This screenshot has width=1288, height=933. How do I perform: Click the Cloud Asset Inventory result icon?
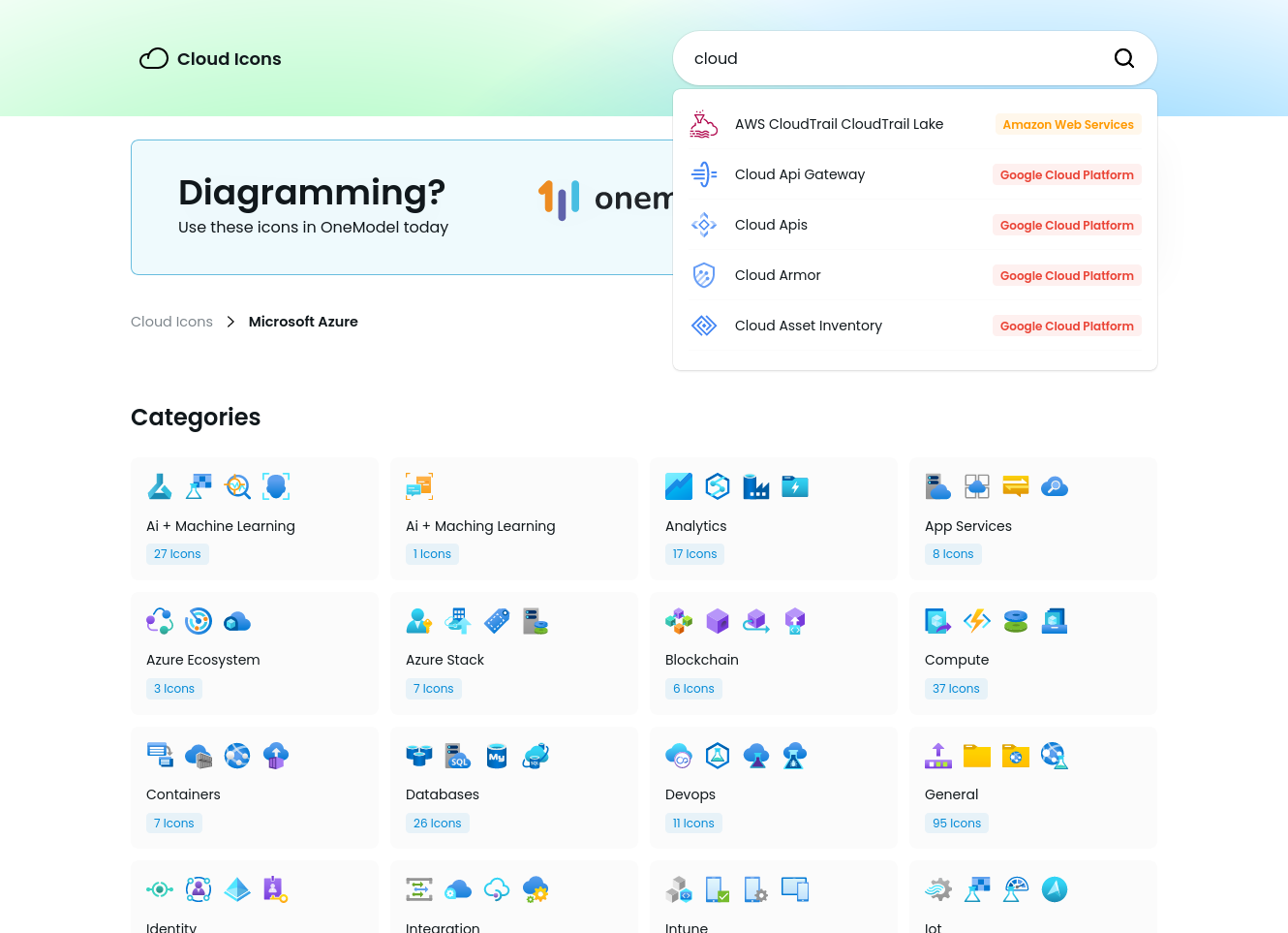[704, 326]
